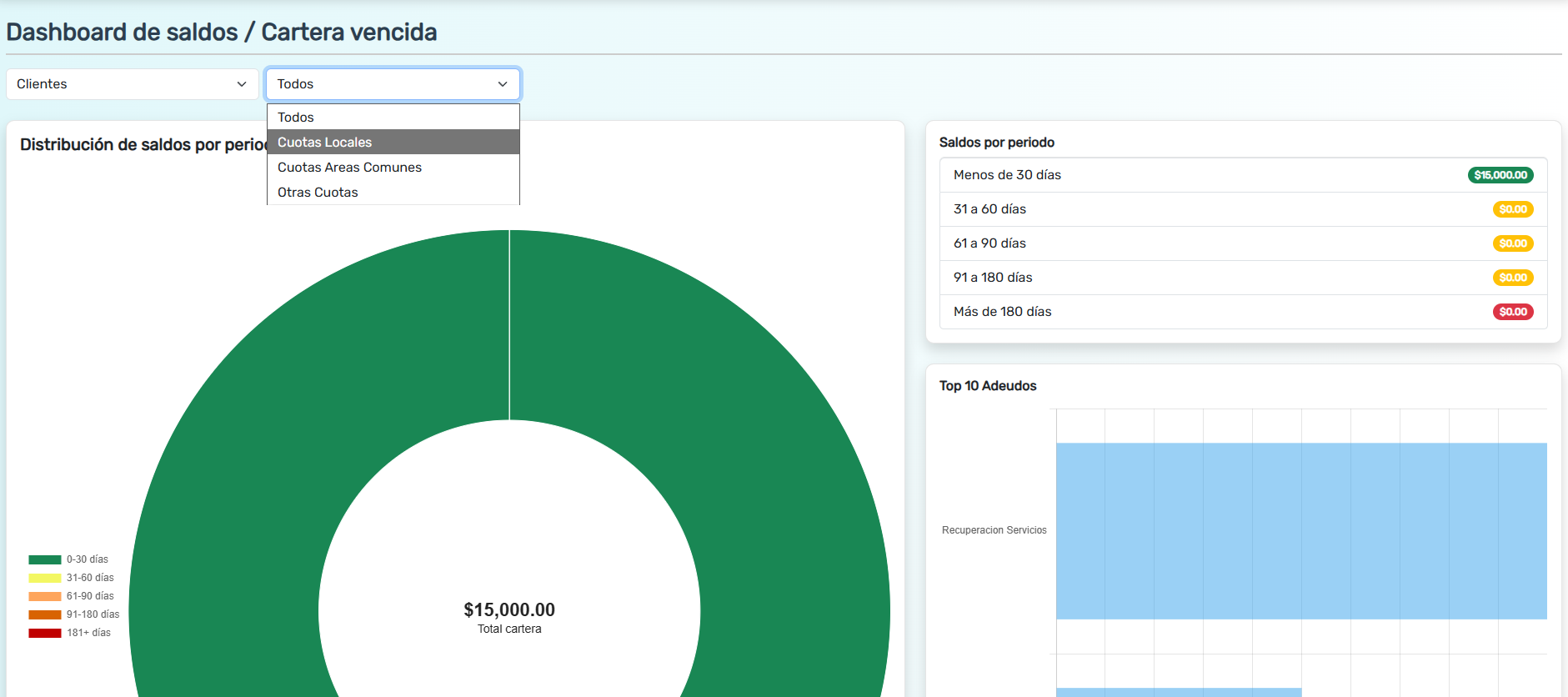Toggle 91-180 días legend item
Screen dimensions: 1568x697
[x=73, y=614]
